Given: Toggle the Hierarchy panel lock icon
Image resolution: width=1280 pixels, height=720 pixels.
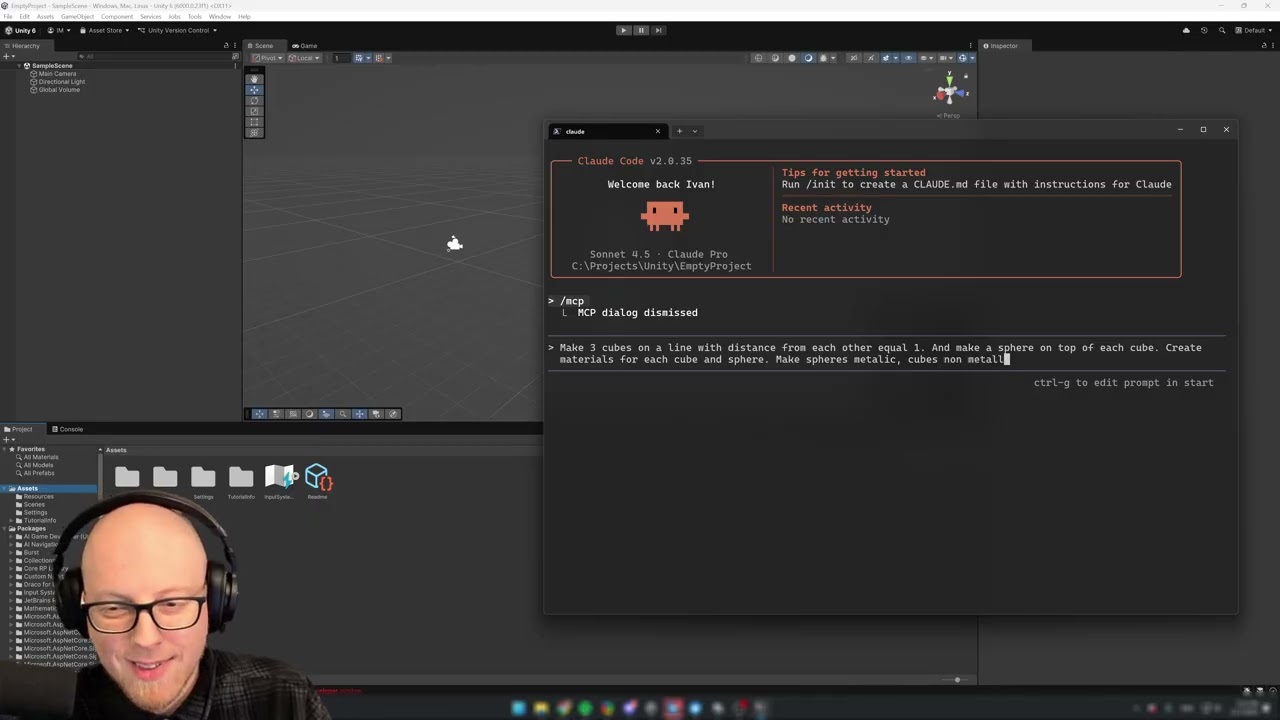Looking at the screenshot, I should pos(226,46).
